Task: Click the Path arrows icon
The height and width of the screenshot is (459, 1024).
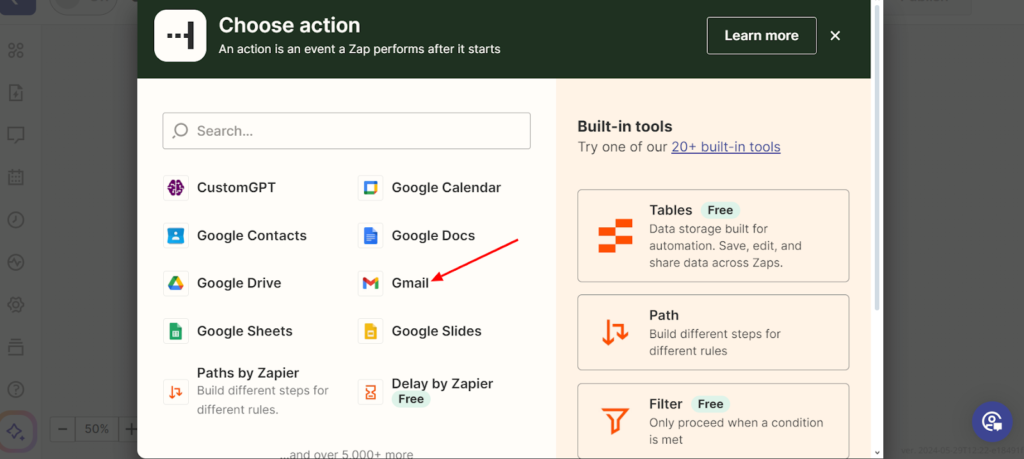Action: [x=615, y=332]
